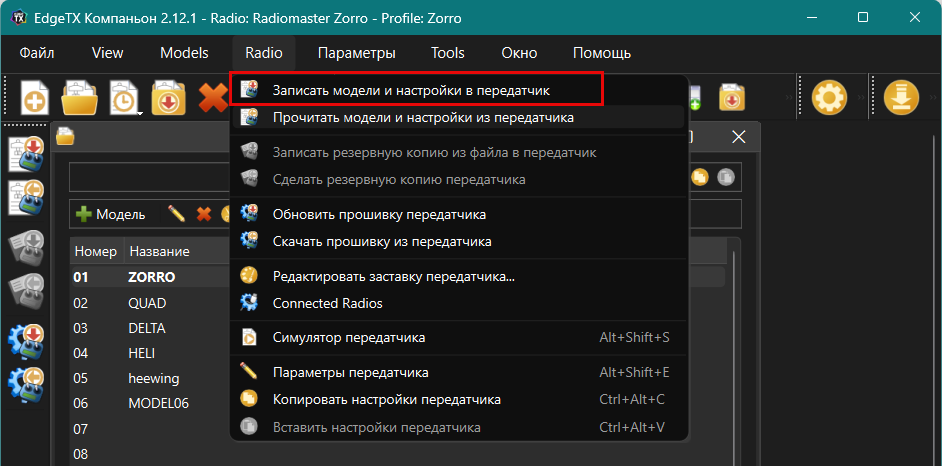Click grayed backup radio sidebar icon
942x466 pixels.
[25, 289]
